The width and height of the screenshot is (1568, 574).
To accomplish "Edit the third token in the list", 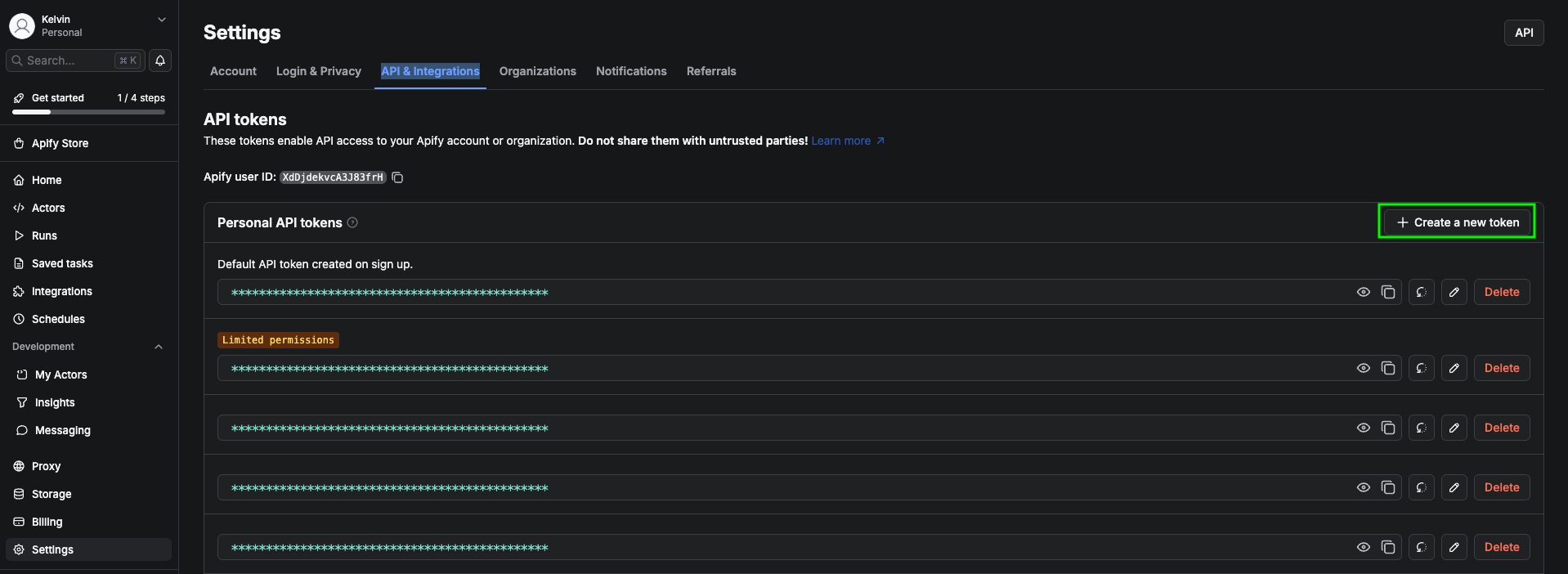I will pos(1454,428).
